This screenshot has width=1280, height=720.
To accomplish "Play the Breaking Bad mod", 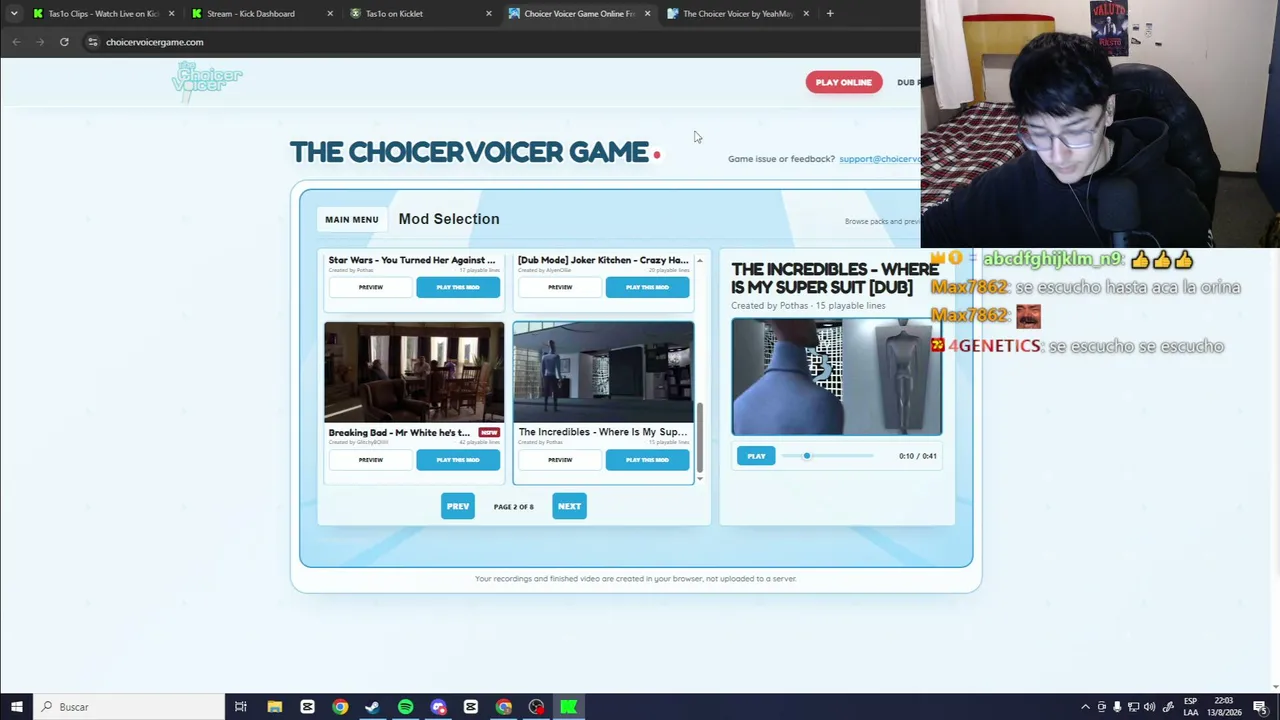I will [x=458, y=460].
